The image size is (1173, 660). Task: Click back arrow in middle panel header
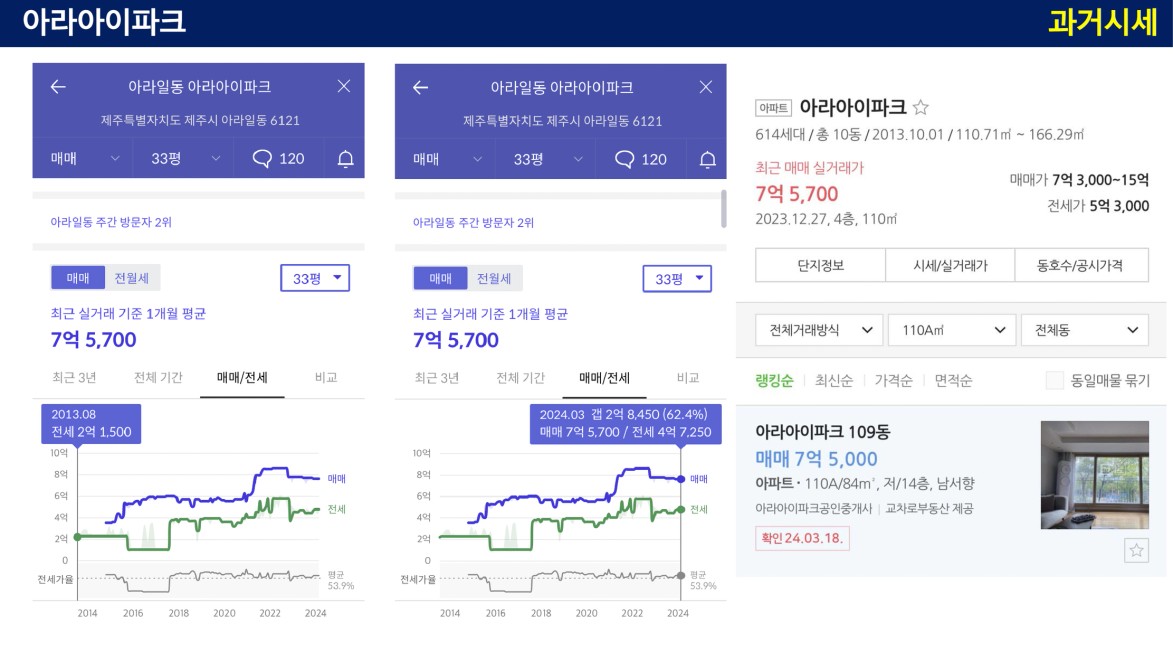pos(420,88)
